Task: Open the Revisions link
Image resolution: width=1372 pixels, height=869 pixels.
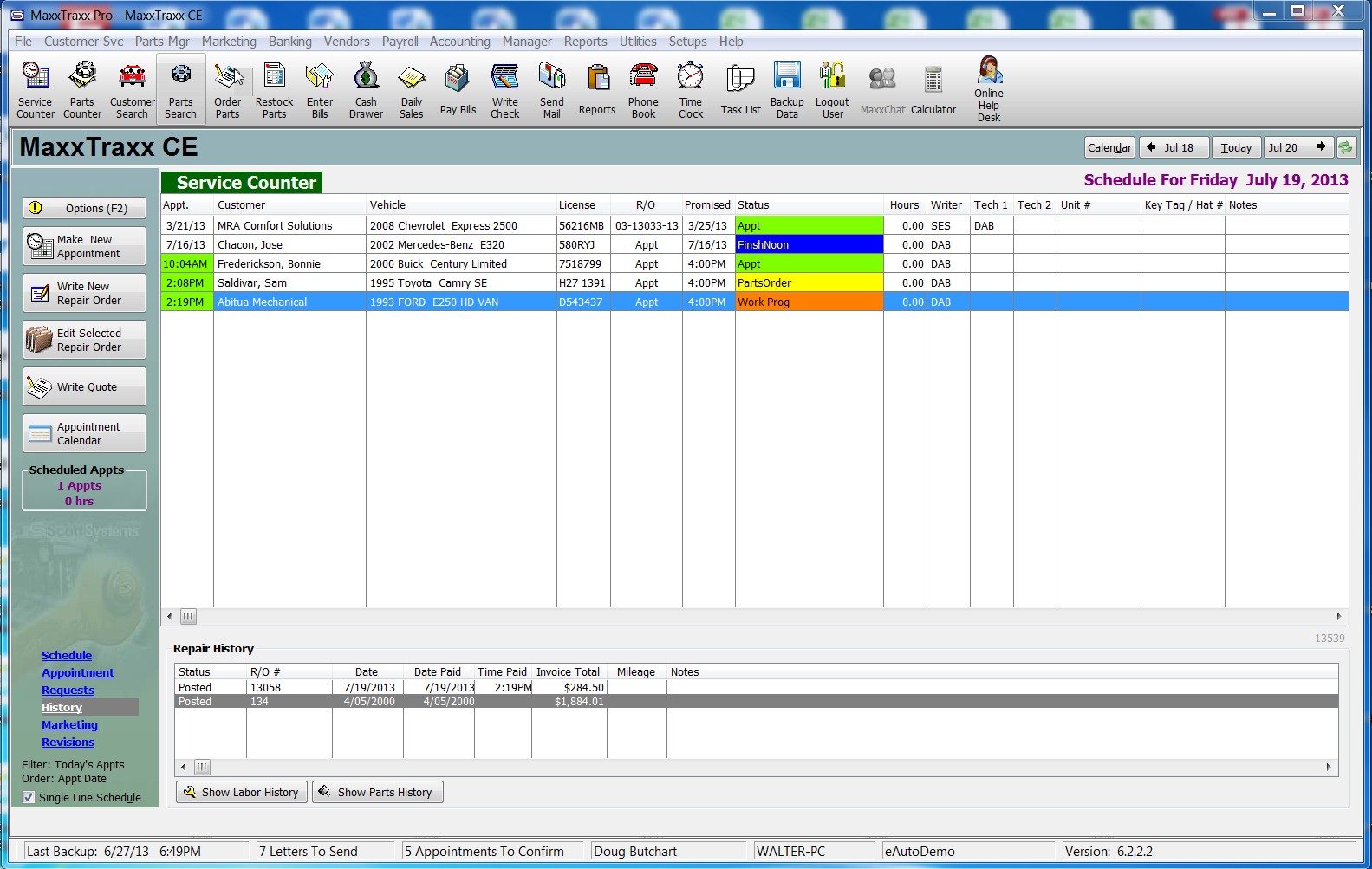Action: pos(68,743)
